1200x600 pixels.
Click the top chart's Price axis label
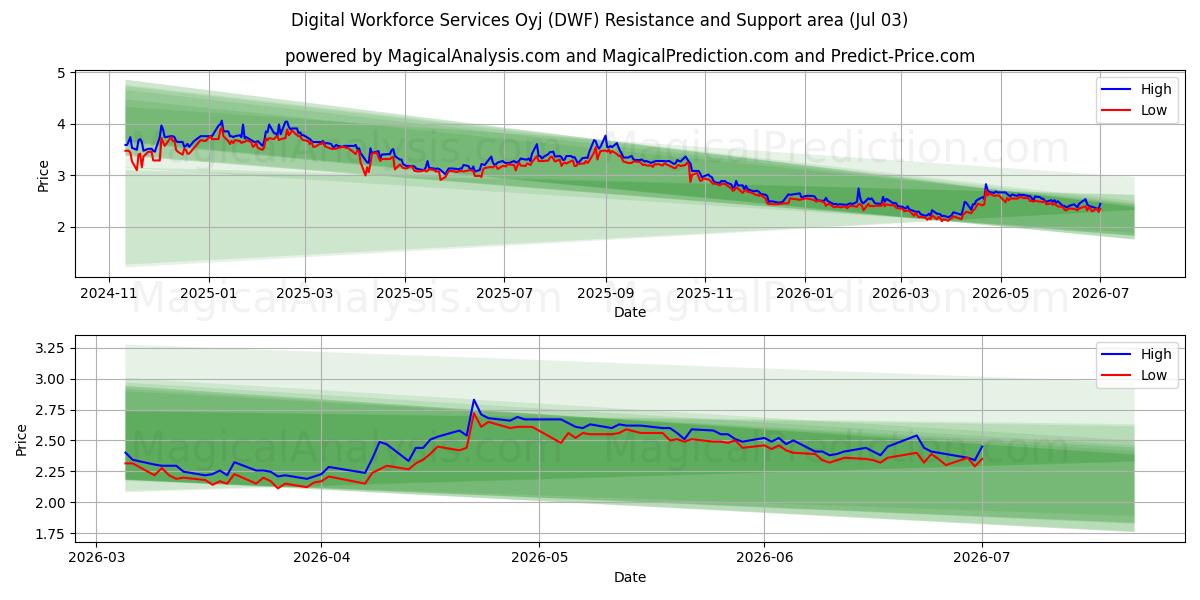click(x=43, y=174)
